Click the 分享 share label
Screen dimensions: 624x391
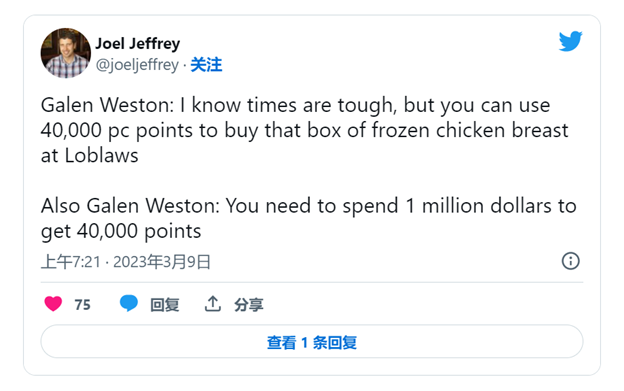(x=249, y=305)
